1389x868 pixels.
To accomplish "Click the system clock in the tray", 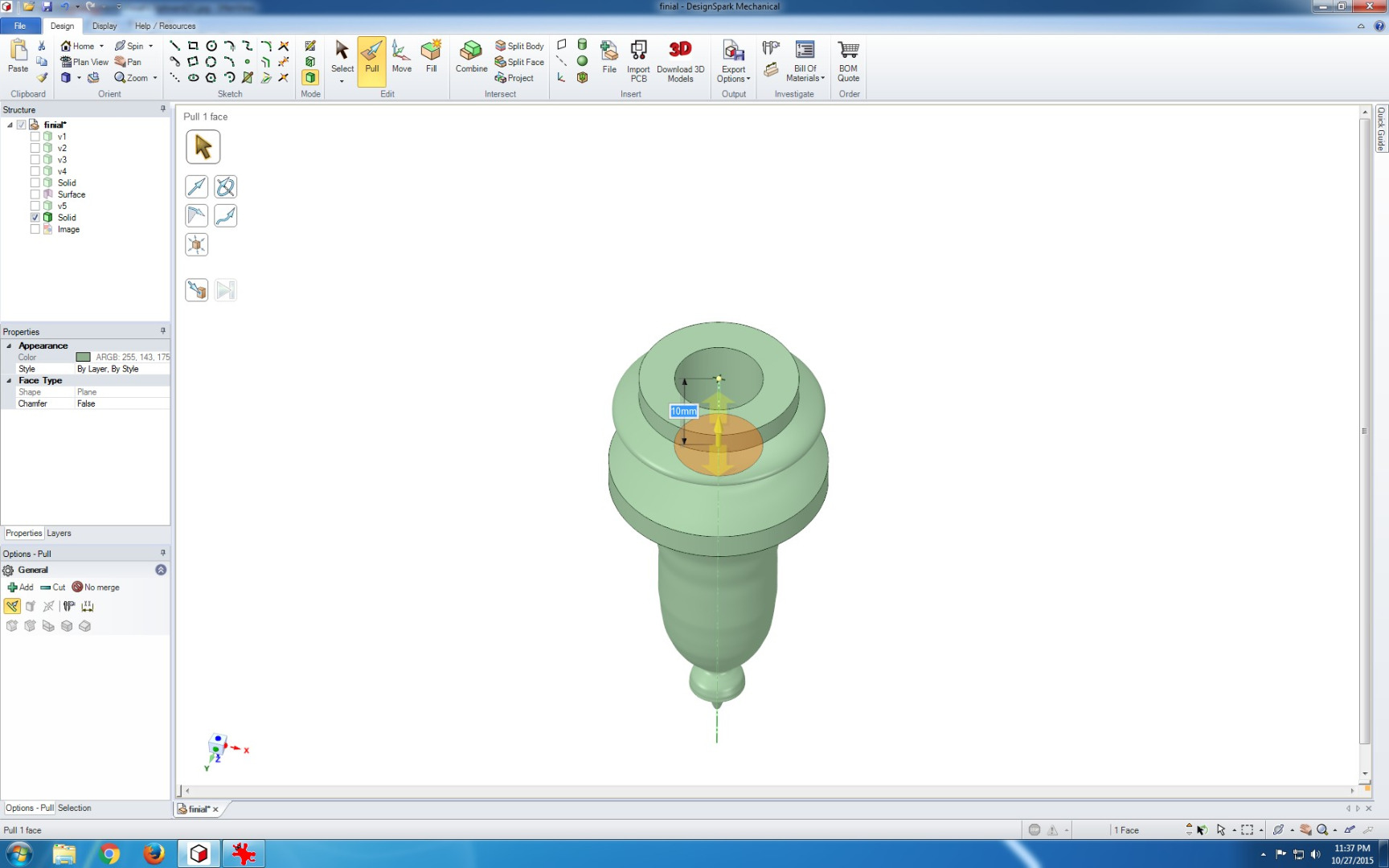I will click(x=1352, y=854).
